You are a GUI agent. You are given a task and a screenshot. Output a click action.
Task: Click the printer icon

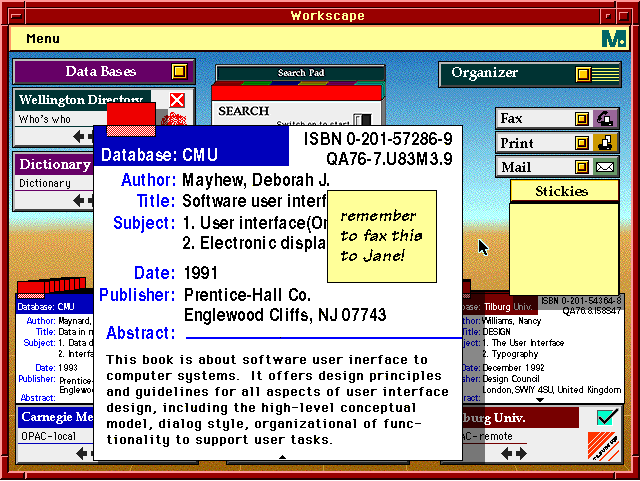click(x=605, y=143)
